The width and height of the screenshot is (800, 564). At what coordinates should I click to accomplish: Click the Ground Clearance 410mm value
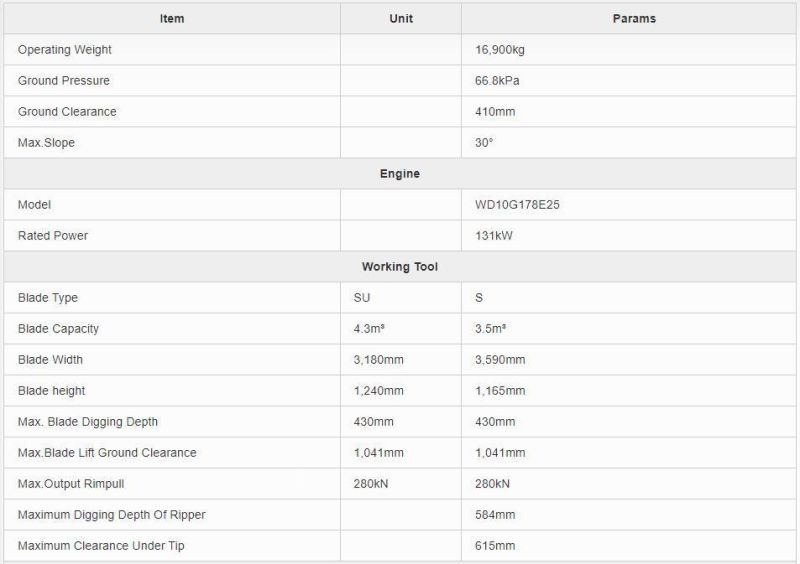pyautogui.click(x=495, y=112)
